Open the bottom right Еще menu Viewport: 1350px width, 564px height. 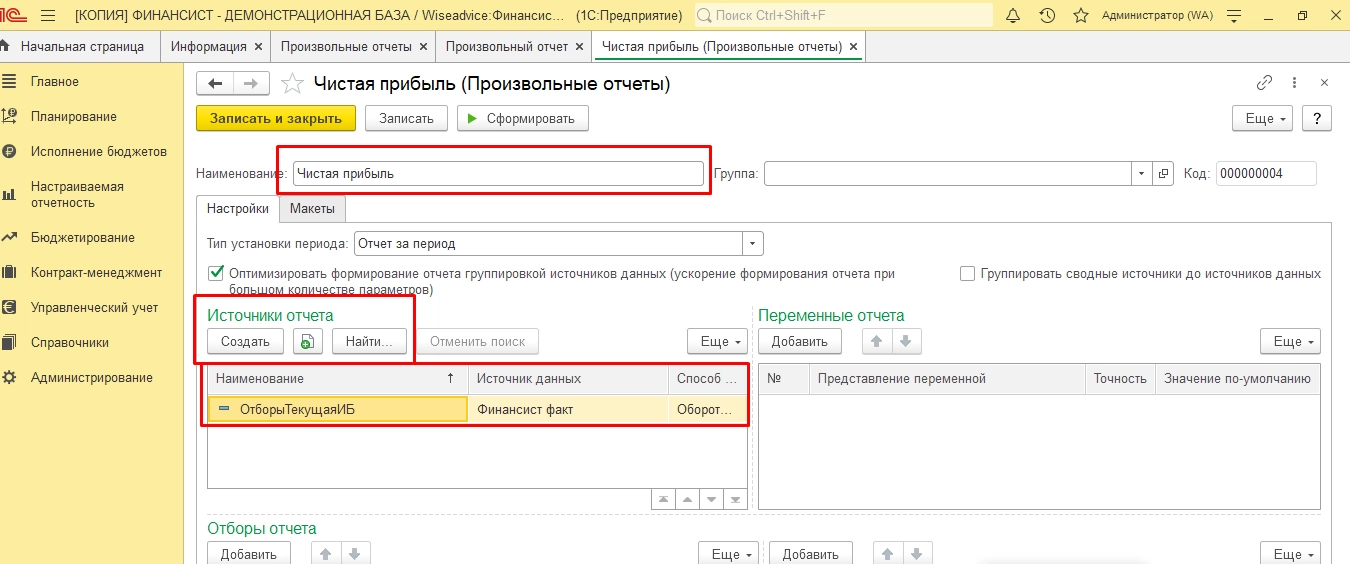click(x=1290, y=553)
